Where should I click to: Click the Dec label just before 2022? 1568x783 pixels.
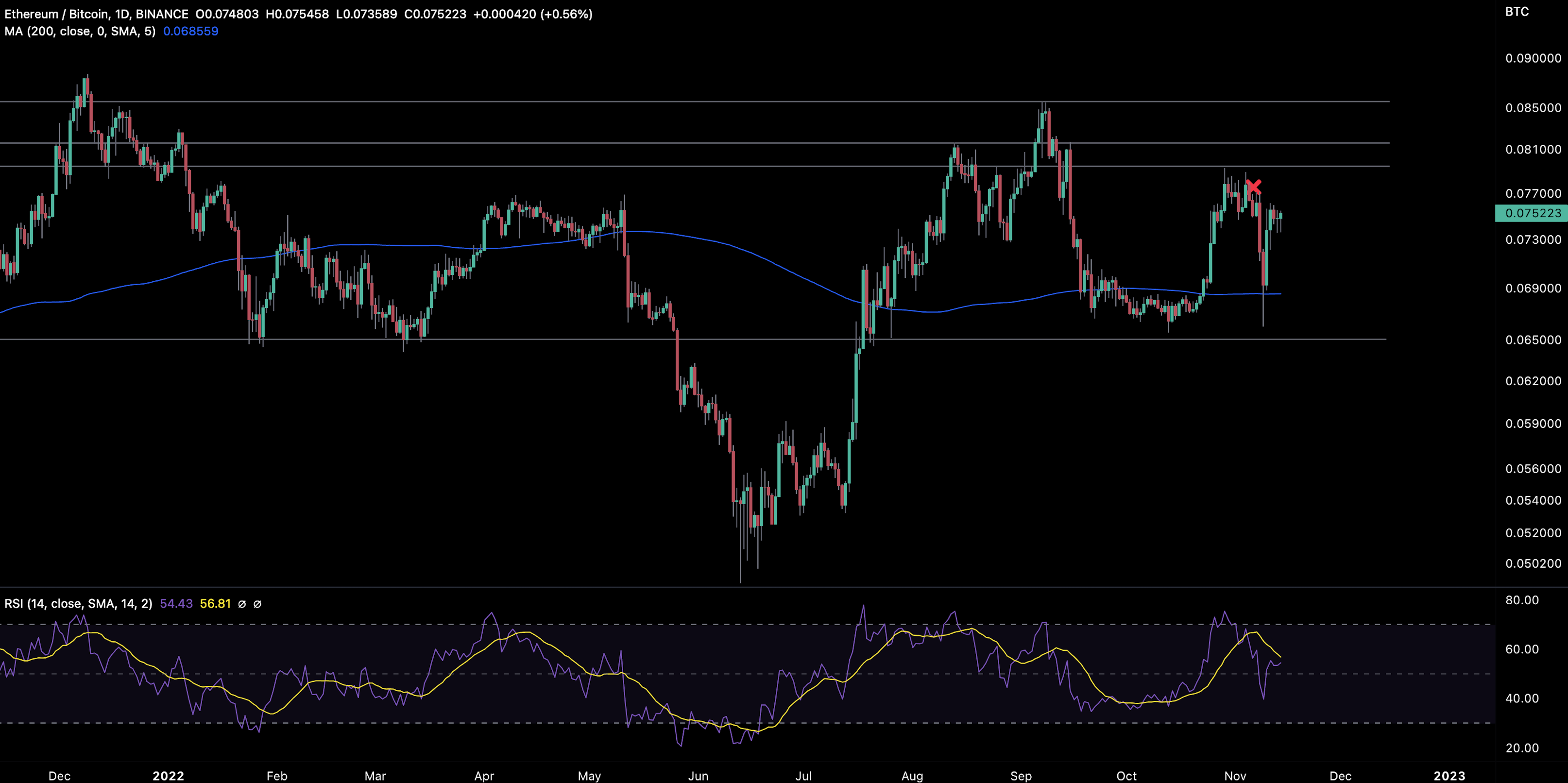tap(59, 776)
